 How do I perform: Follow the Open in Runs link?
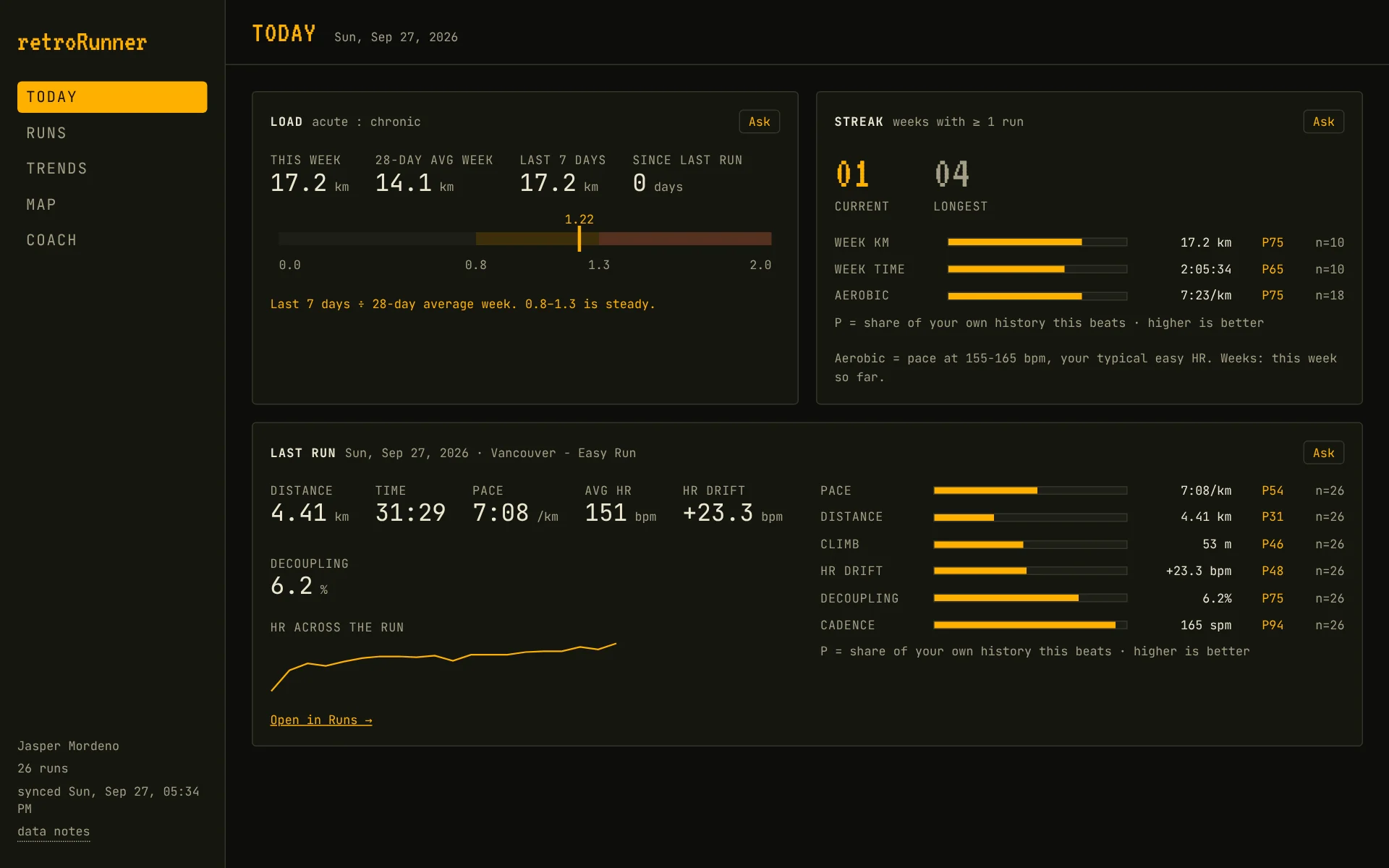[321, 720]
